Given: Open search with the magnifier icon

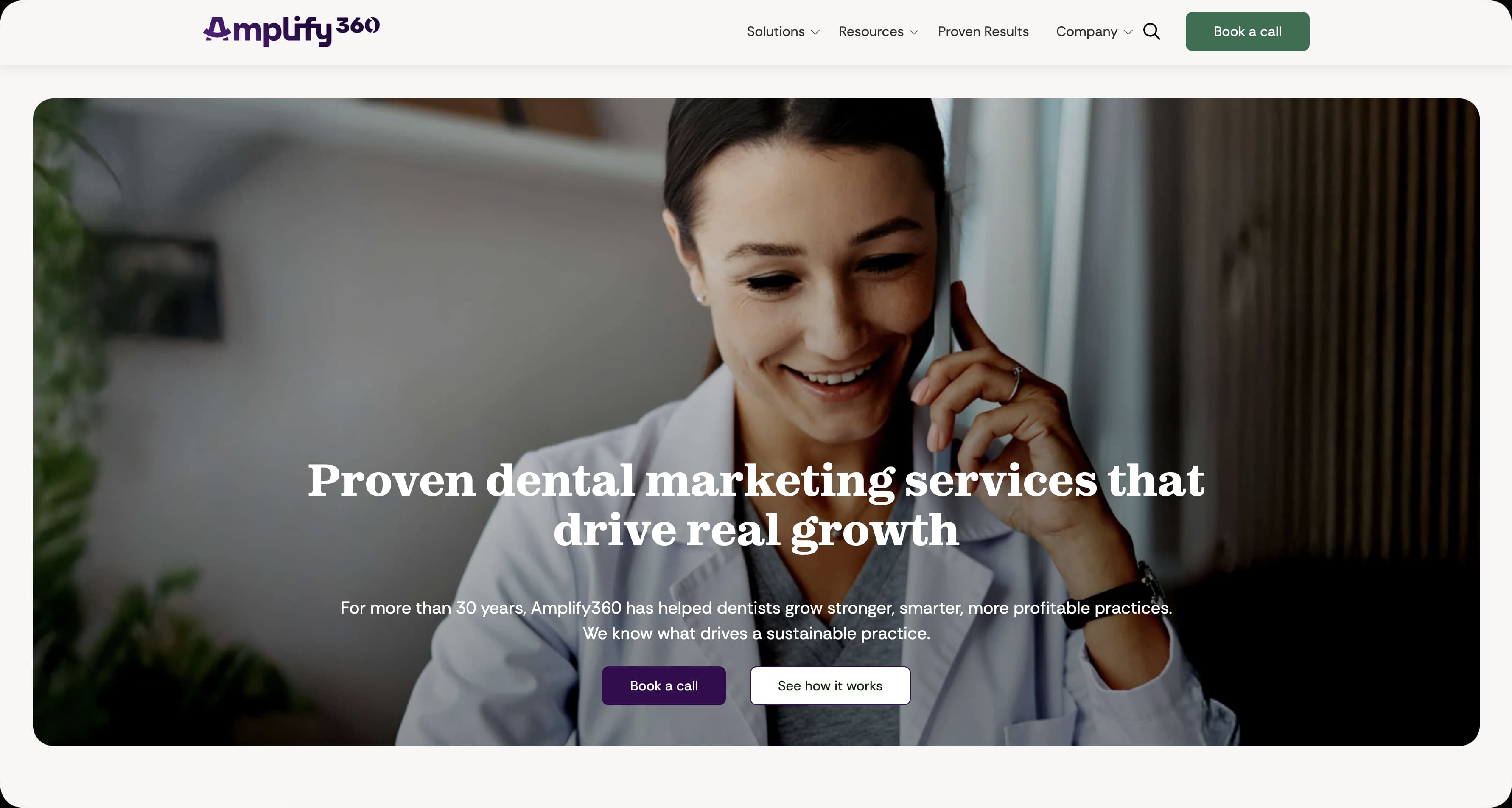Looking at the screenshot, I should pos(1152,31).
